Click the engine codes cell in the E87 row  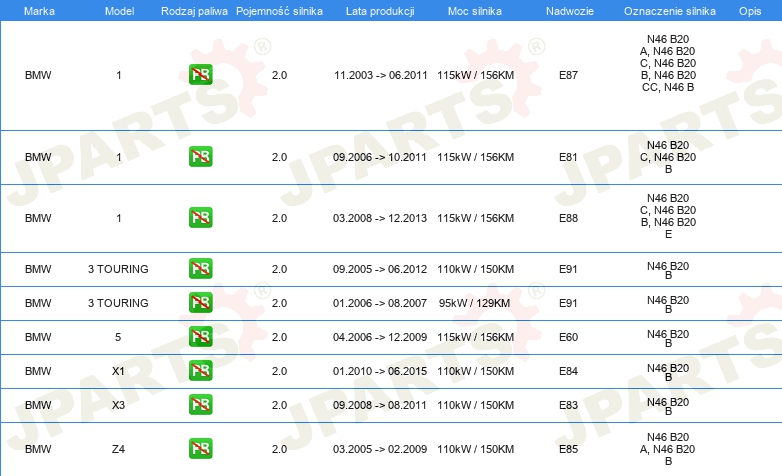(668, 63)
